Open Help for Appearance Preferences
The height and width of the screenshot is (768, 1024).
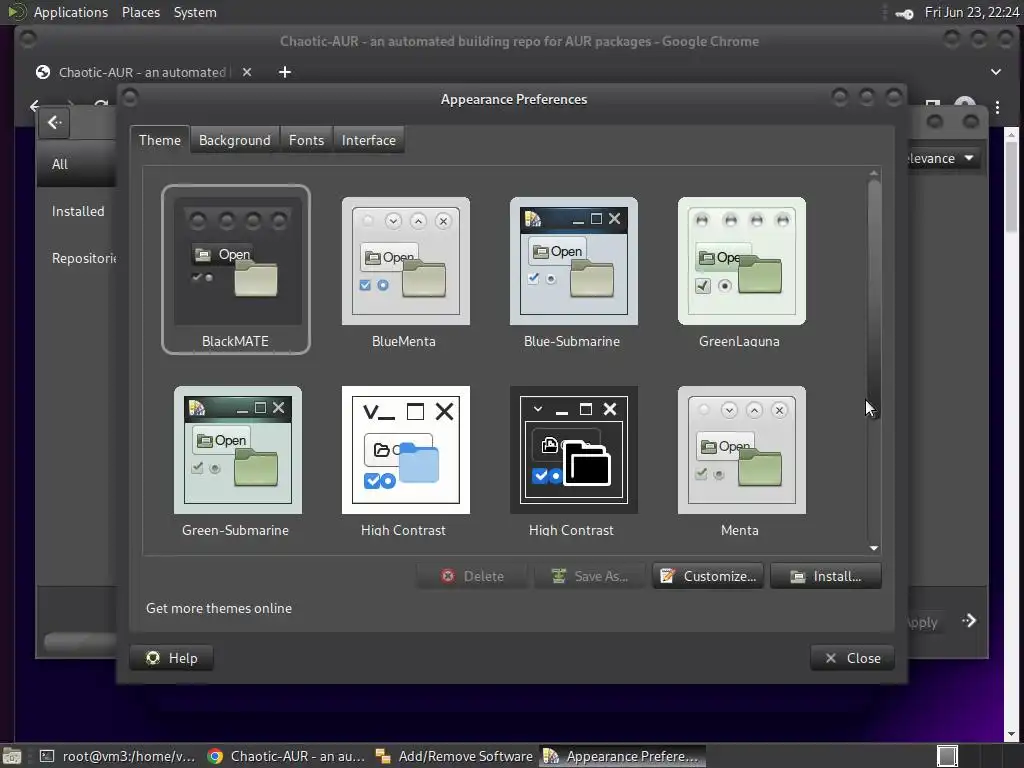(x=171, y=658)
